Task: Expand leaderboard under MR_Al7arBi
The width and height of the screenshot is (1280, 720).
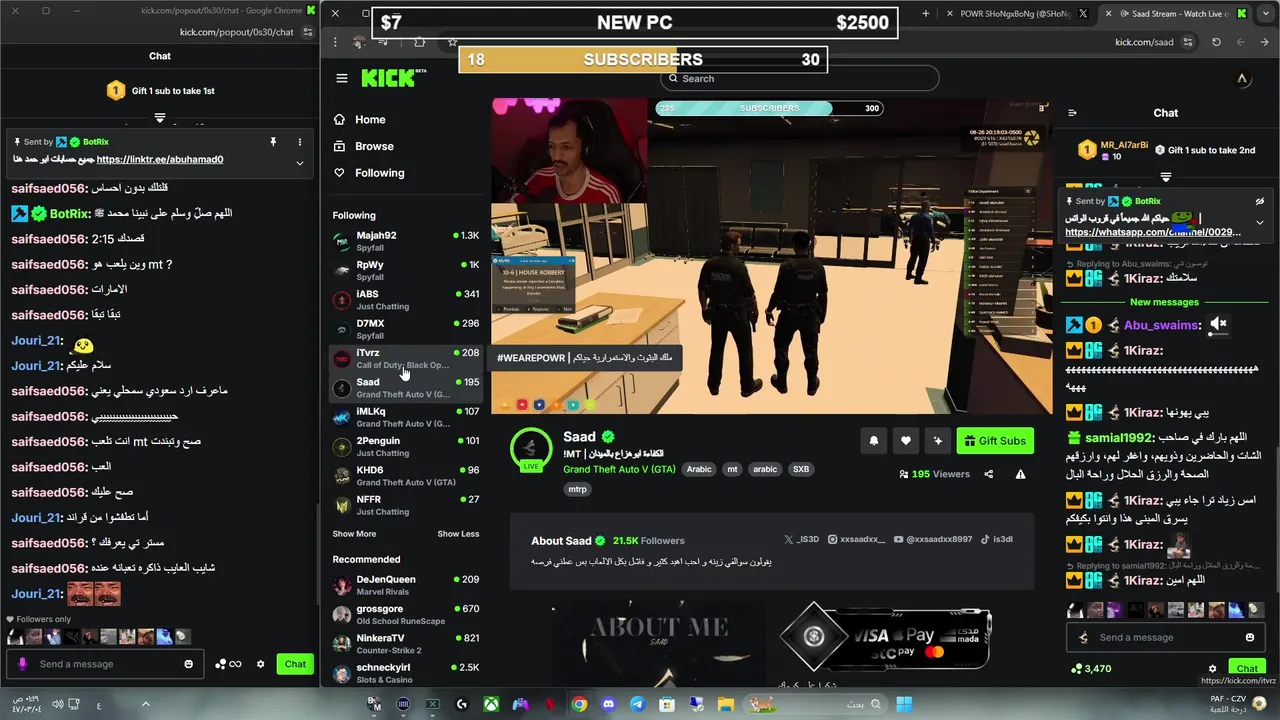Action: [x=1166, y=177]
